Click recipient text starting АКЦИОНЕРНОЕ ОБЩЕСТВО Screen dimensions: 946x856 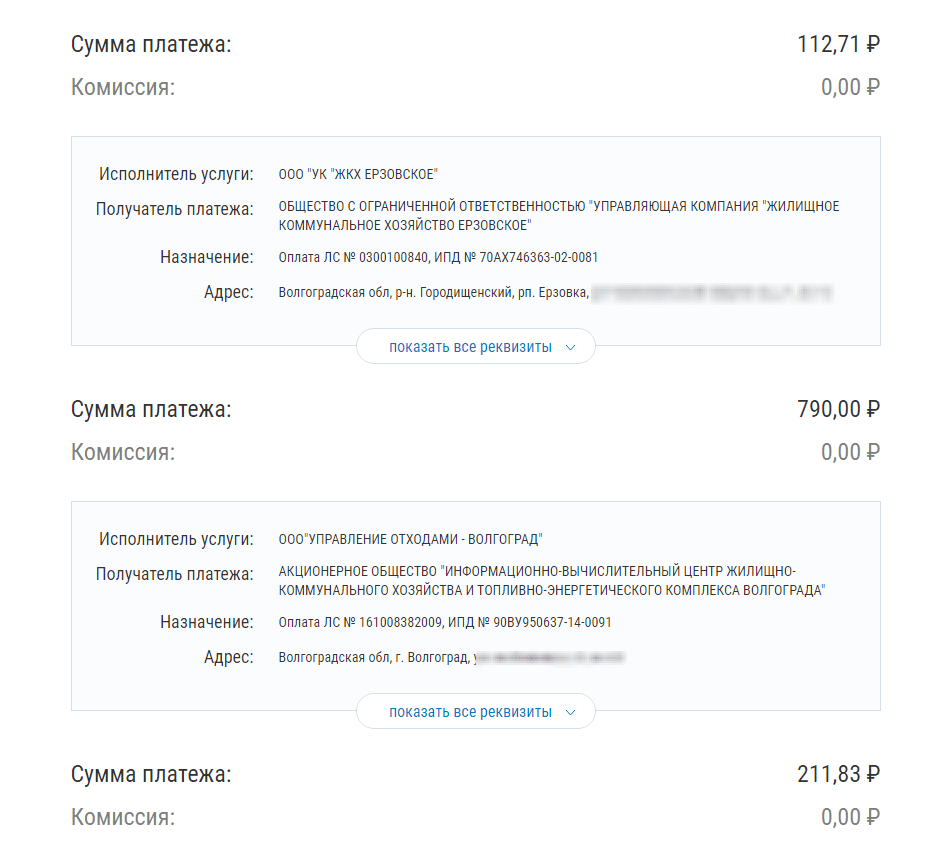551,580
